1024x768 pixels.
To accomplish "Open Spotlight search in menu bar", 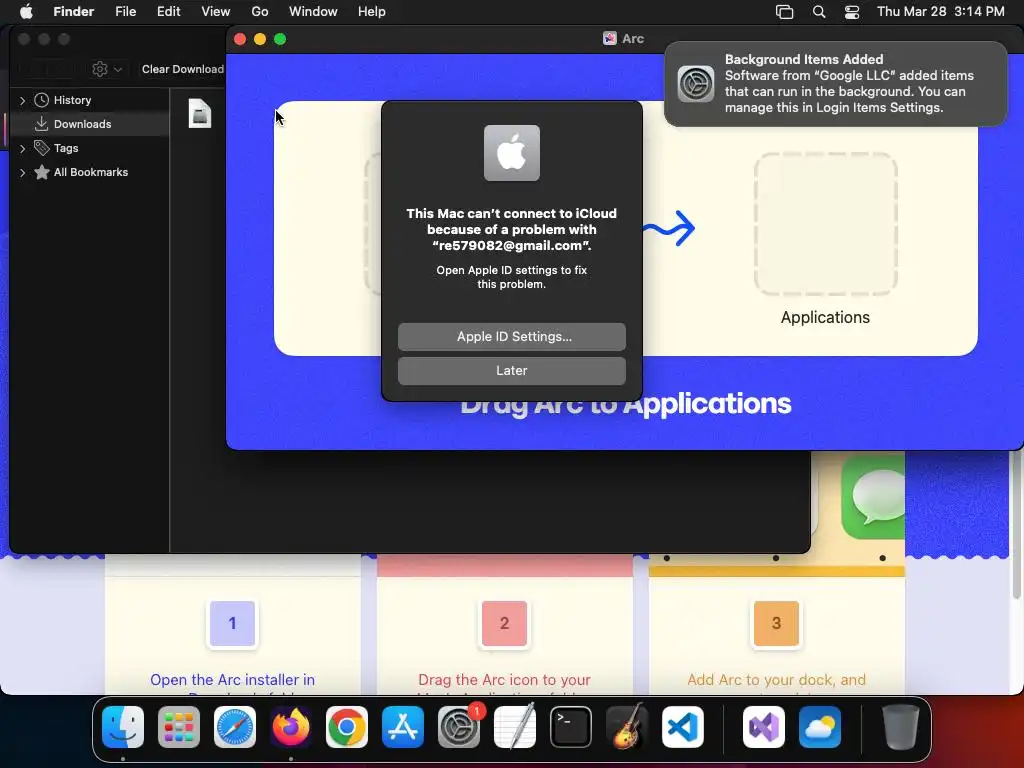I will click(819, 12).
